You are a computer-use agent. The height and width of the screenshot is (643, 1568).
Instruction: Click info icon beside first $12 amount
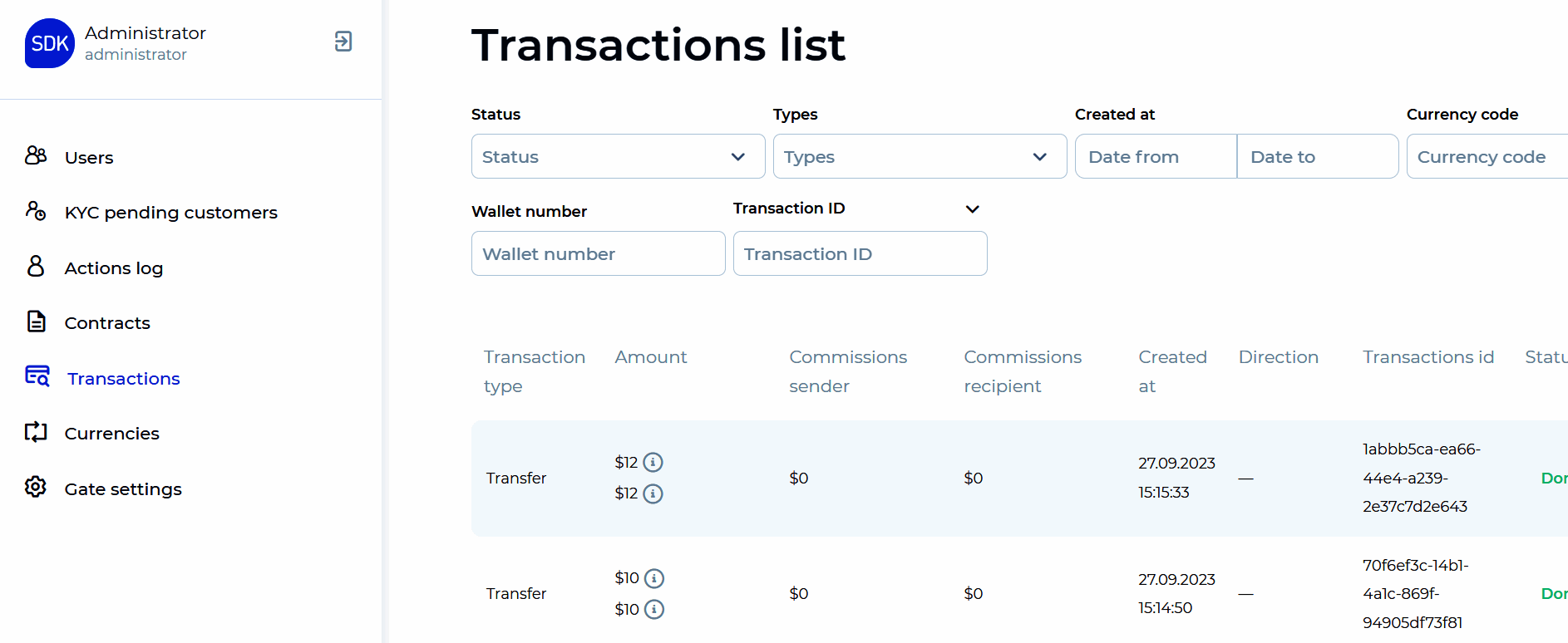(653, 462)
